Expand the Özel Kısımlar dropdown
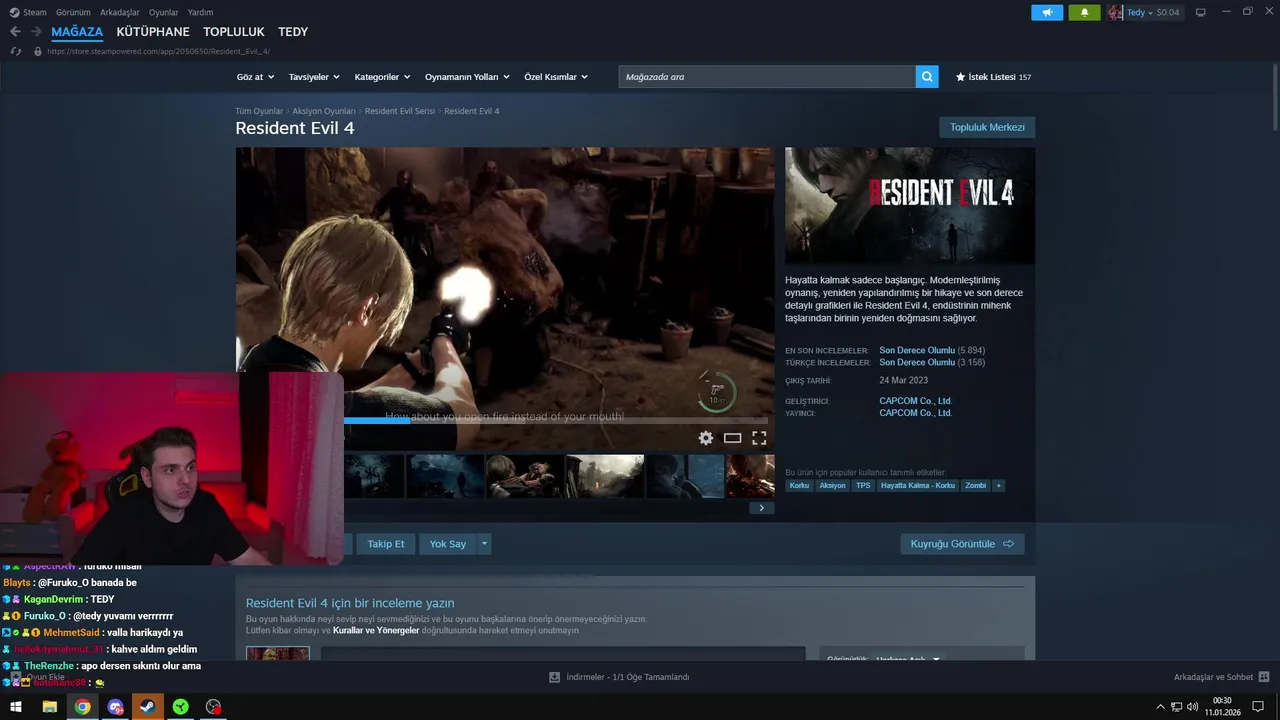Image resolution: width=1280 pixels, height=720 pixels. (556, 77)
